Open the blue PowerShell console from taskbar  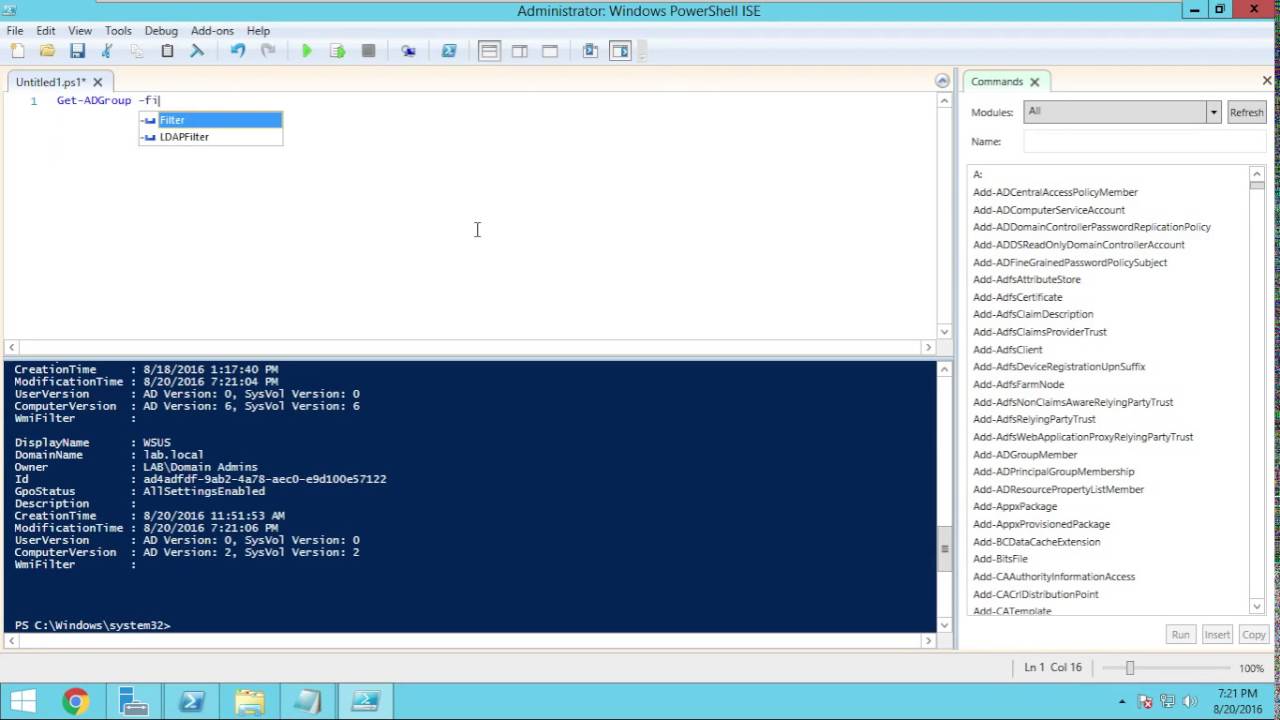tap(191, 701)
